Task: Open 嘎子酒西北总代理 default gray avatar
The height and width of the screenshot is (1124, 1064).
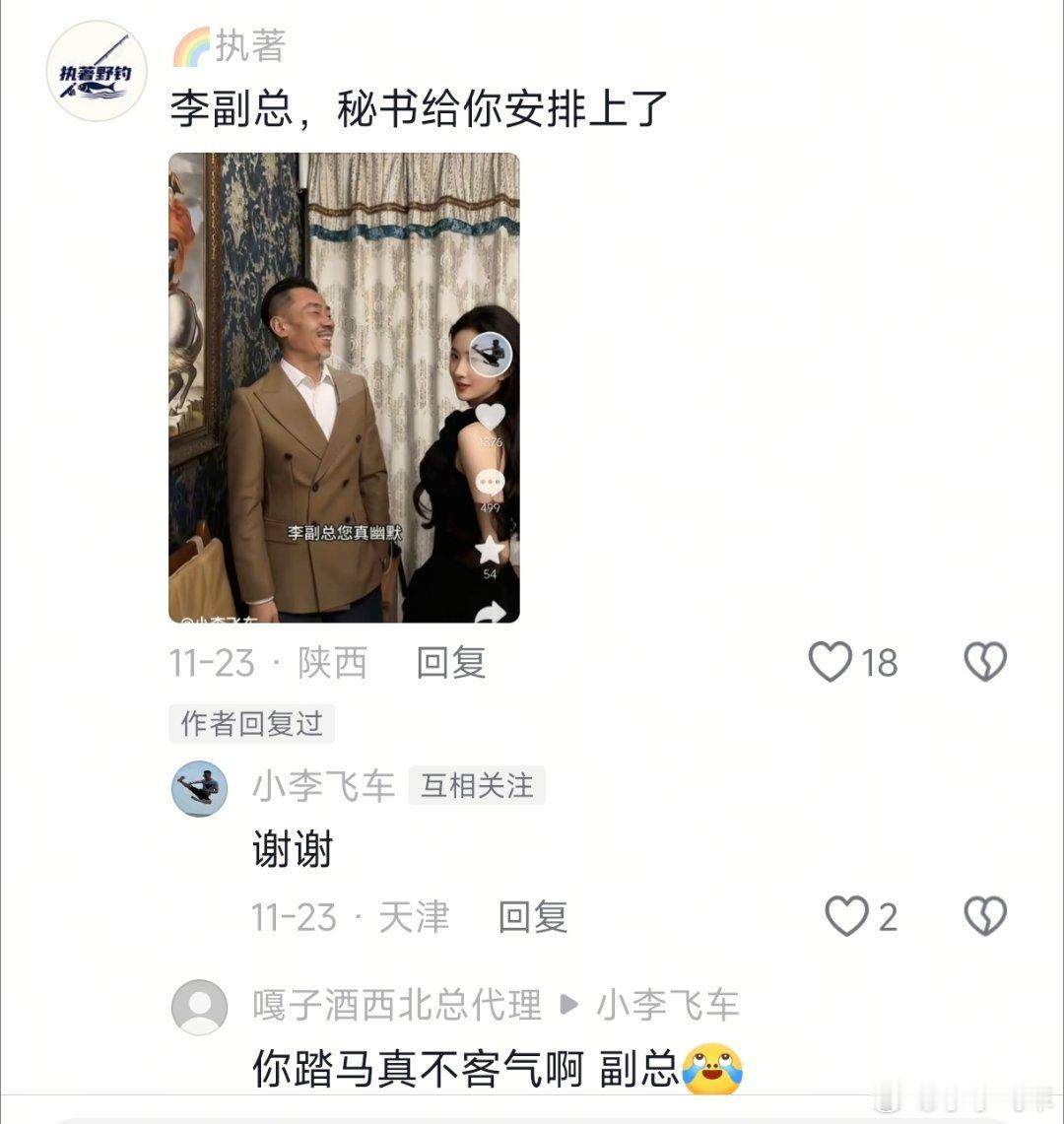Action: pyautogui.click(x=199, y=1007)
